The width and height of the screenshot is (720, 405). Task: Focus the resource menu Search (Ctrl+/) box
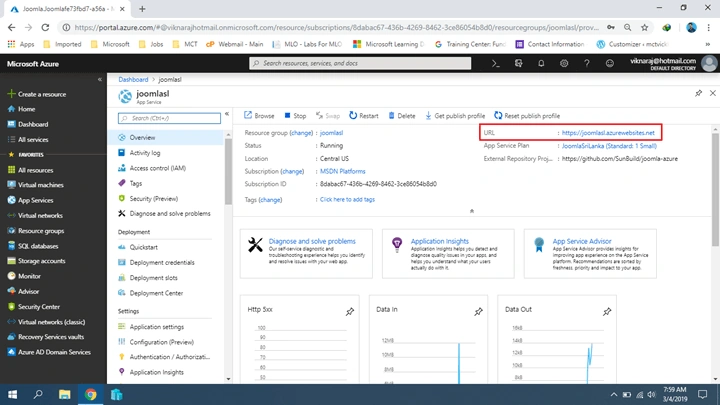(x=169, y=118)
